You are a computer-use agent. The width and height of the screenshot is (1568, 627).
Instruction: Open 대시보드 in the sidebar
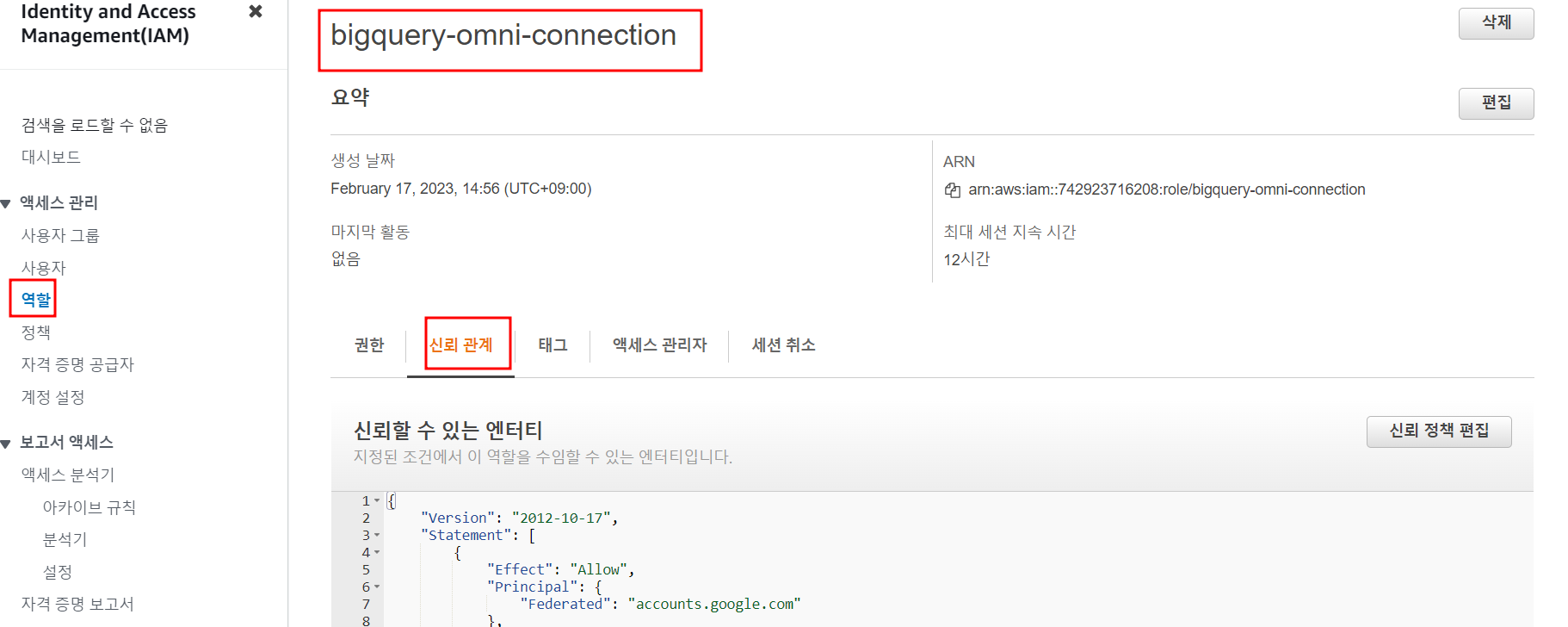pyautogui.click(x=51, y=158)
